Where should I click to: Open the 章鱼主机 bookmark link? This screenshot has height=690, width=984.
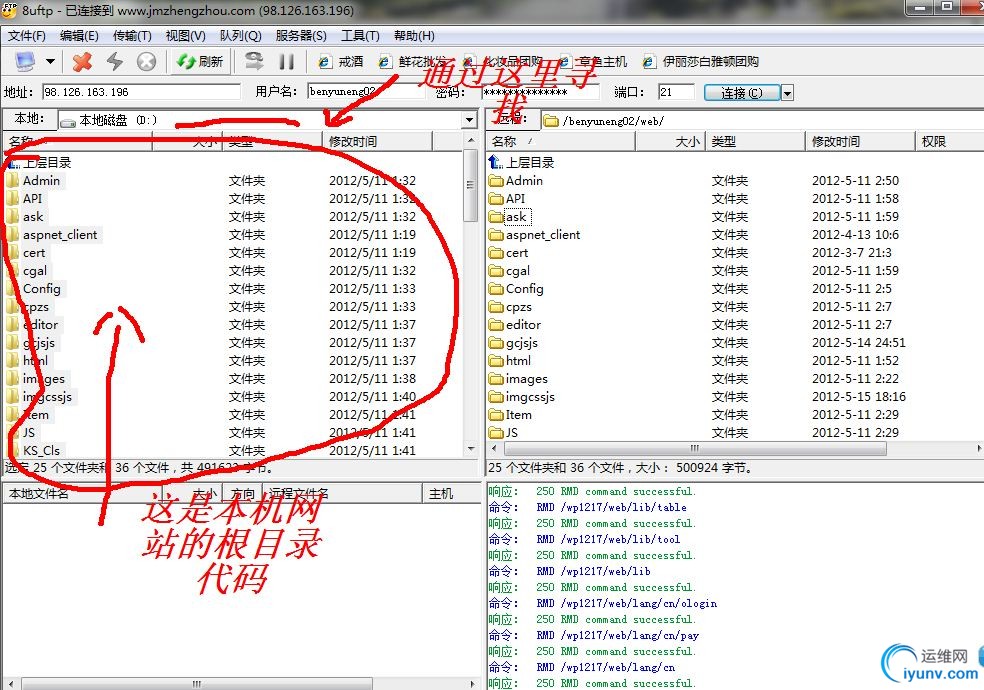(x=593, y=61)
